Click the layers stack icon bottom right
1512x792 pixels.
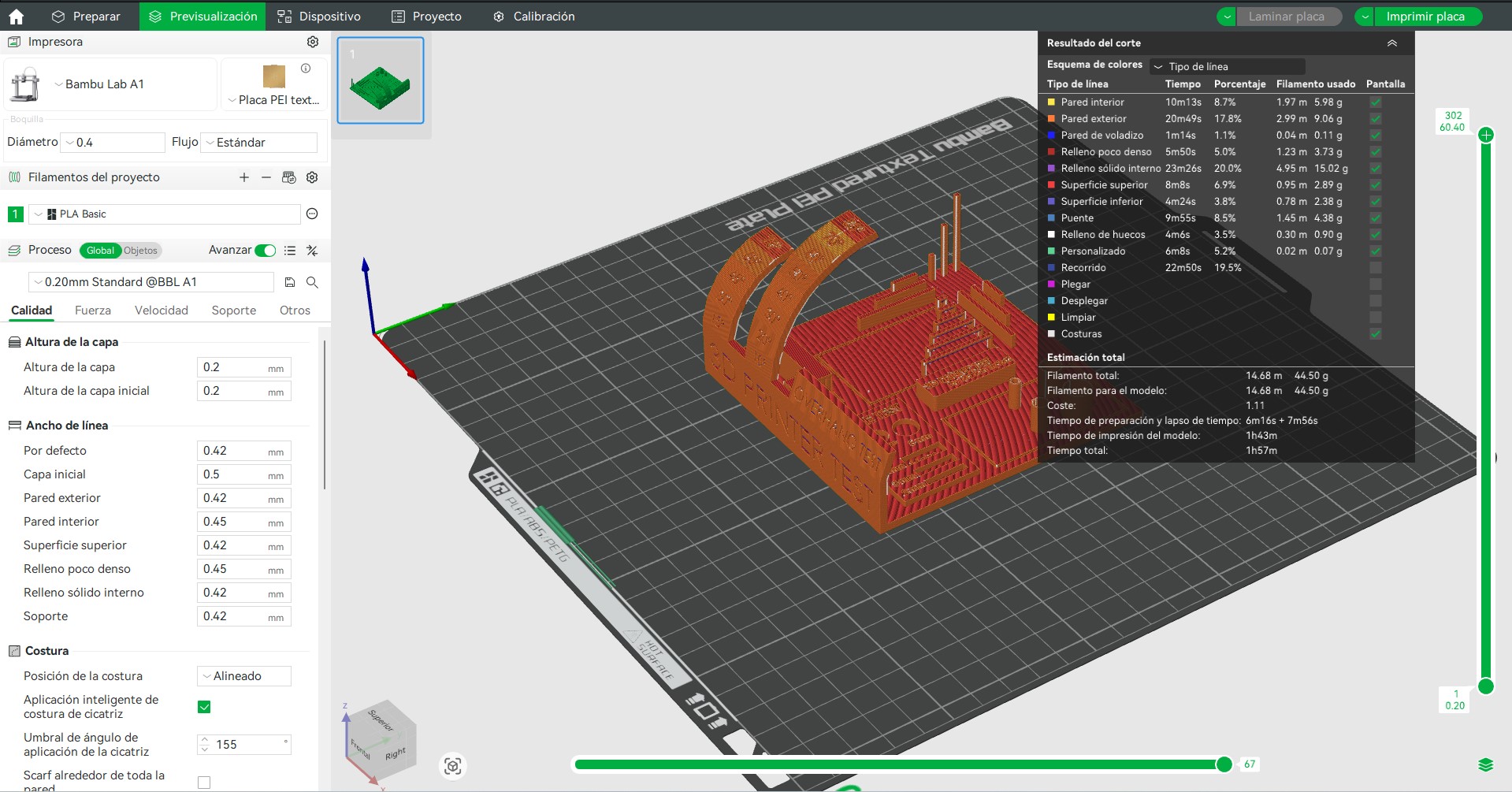click(x=1486, y=764)
